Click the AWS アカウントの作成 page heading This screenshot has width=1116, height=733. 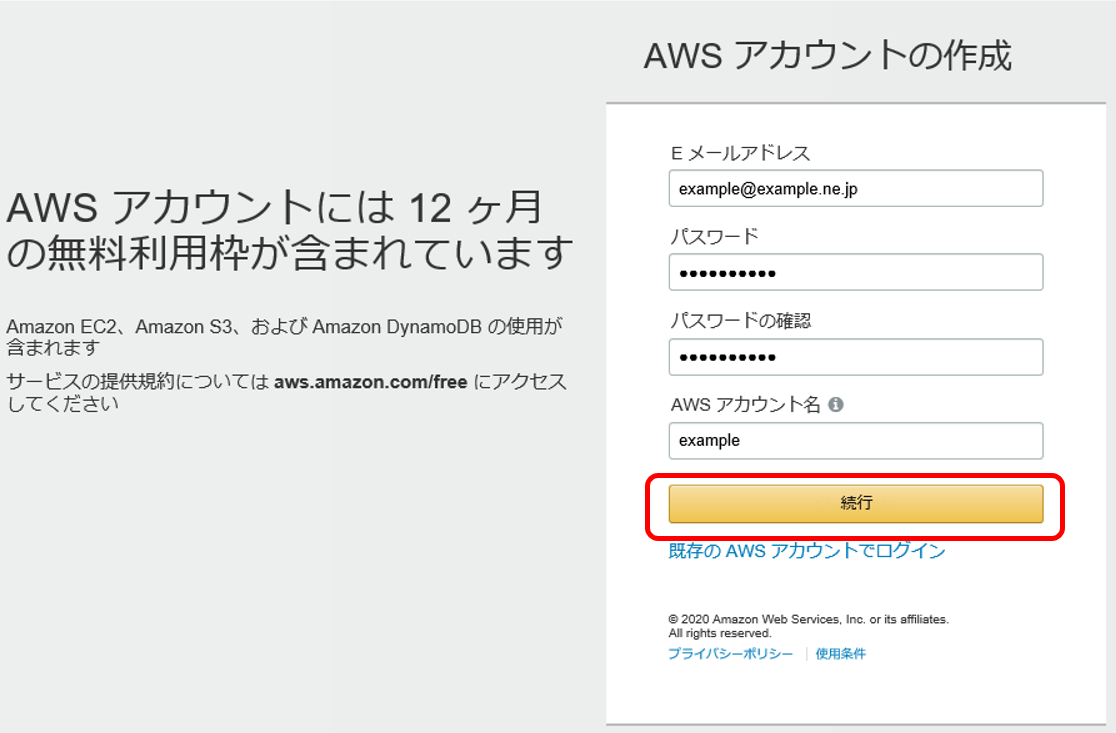827,56
